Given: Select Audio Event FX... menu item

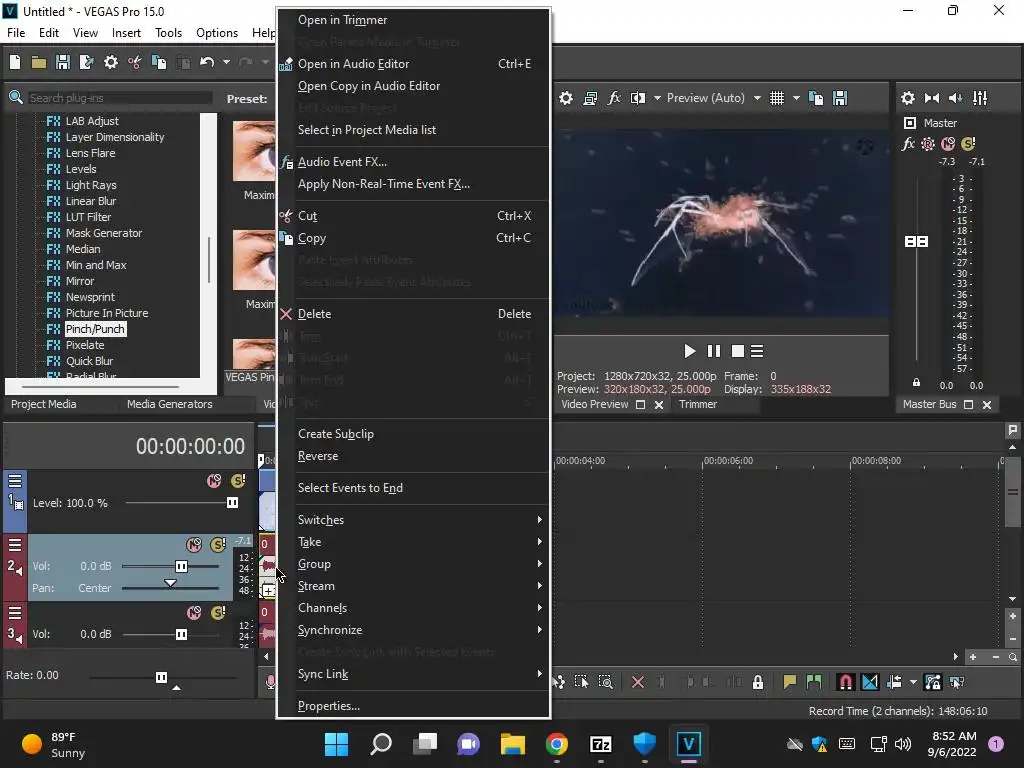Looking at the screenshot, I should tap(413, 162).
